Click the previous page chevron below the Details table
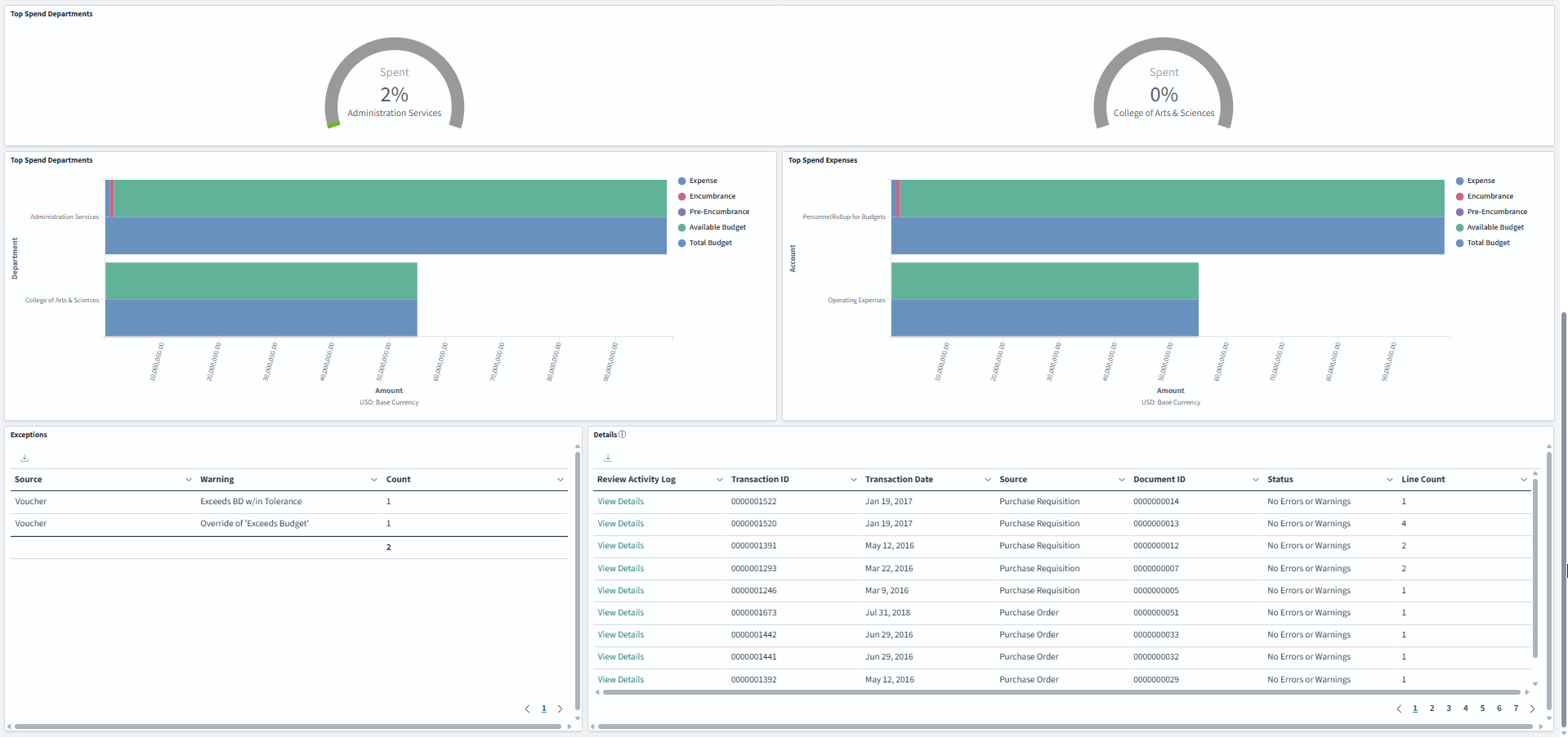 coord(1398,709)
